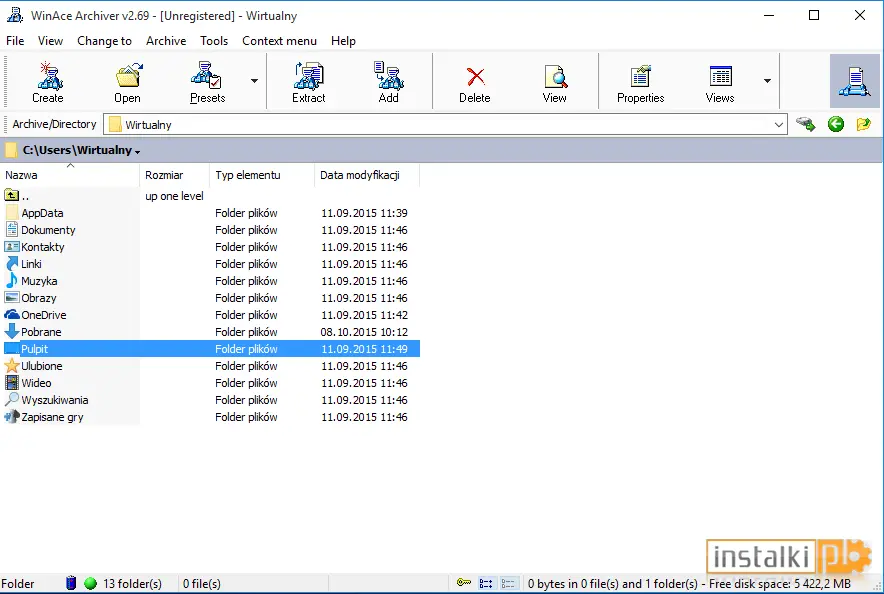Open the View file toolbar icon
Viewport: 884px width, 594px height.
pos(555,82)
